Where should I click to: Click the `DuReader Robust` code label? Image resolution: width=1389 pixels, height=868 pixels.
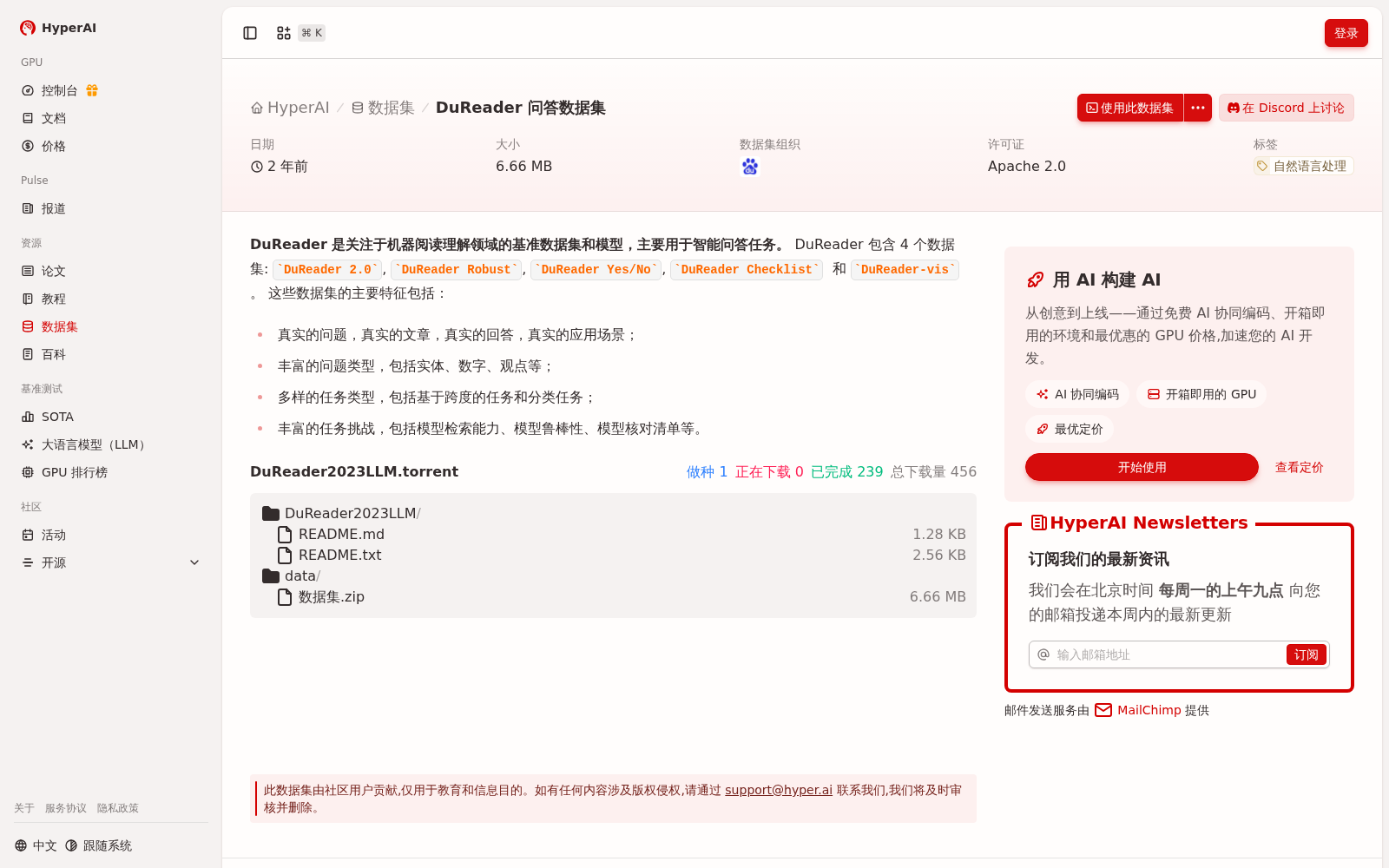tap(456, 270)
